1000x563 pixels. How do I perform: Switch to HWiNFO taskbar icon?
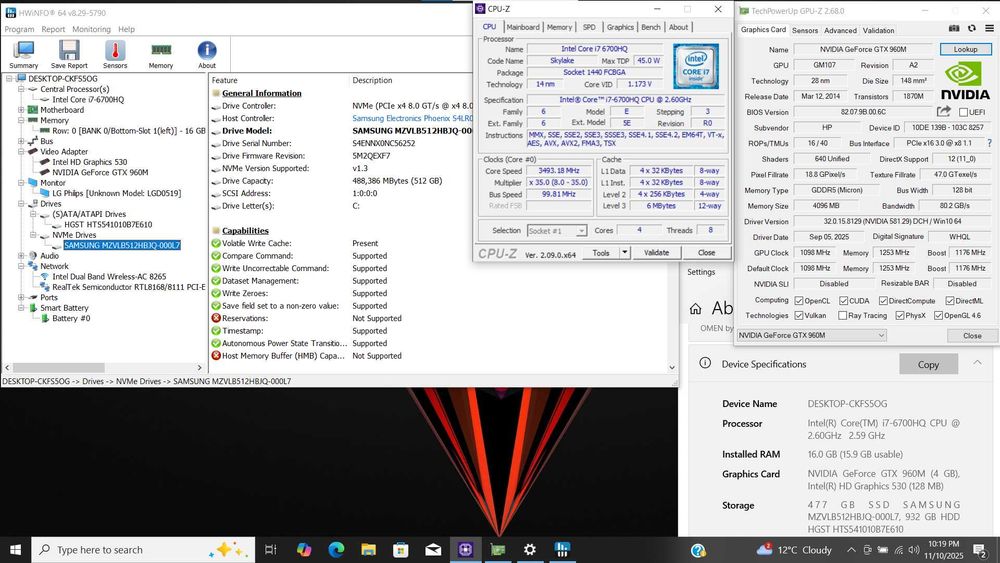562,550
